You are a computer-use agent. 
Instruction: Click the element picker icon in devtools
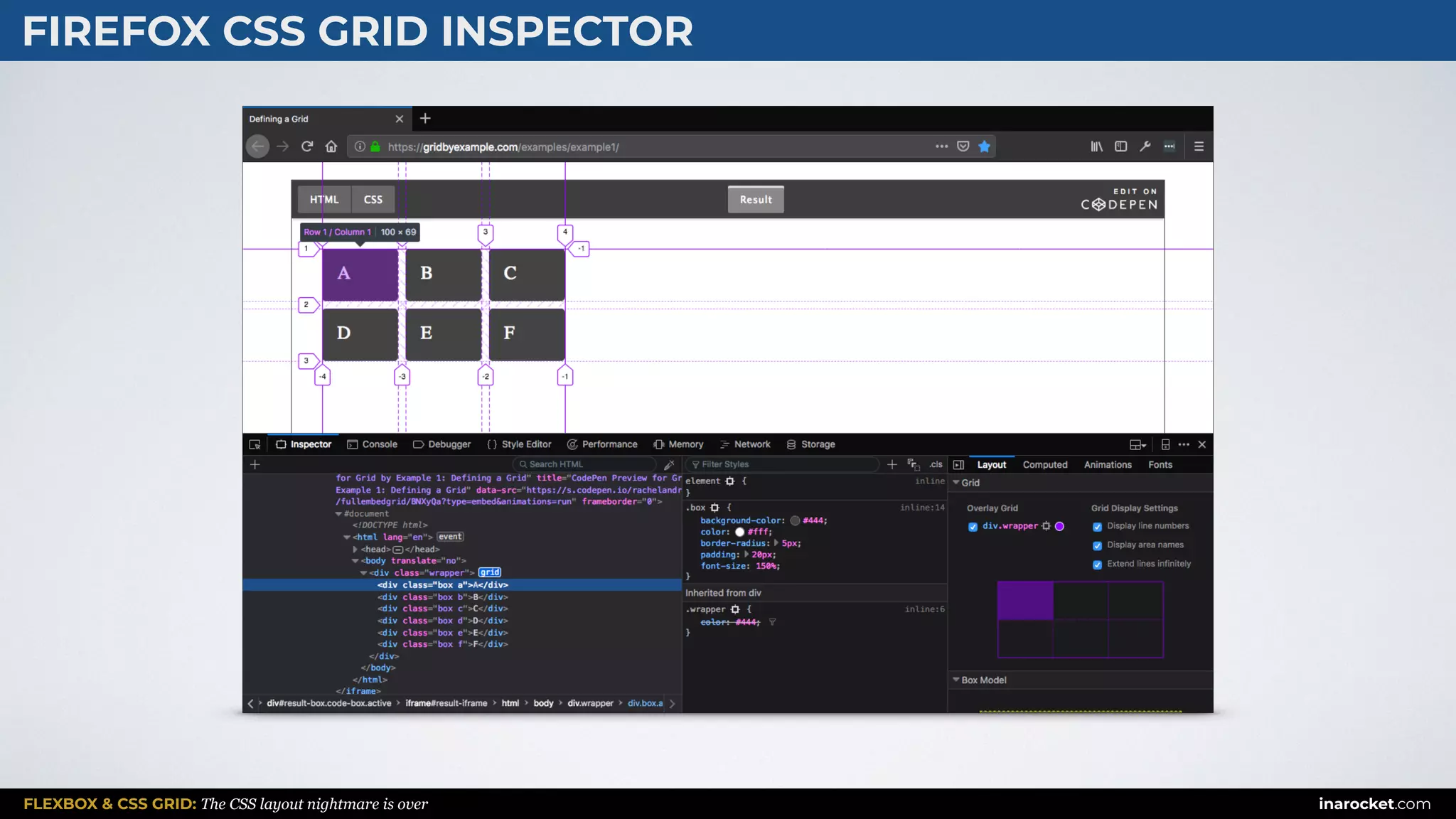[255, 444]
